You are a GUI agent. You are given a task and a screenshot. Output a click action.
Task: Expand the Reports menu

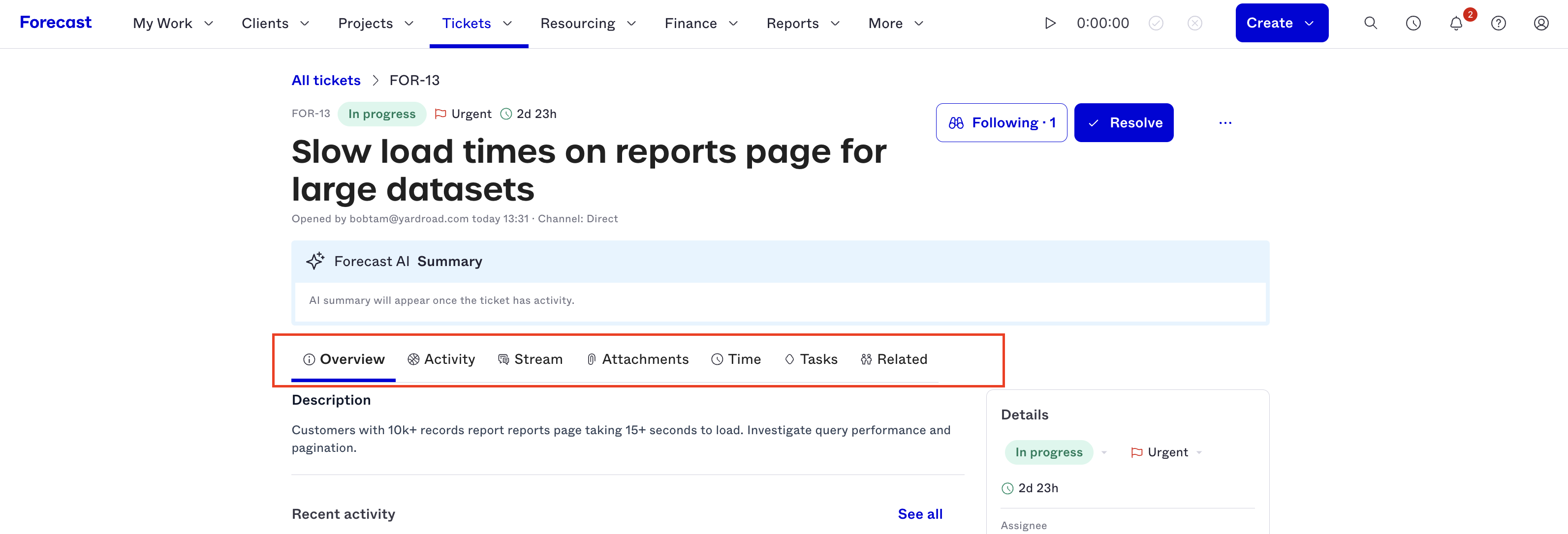[803, 23]
